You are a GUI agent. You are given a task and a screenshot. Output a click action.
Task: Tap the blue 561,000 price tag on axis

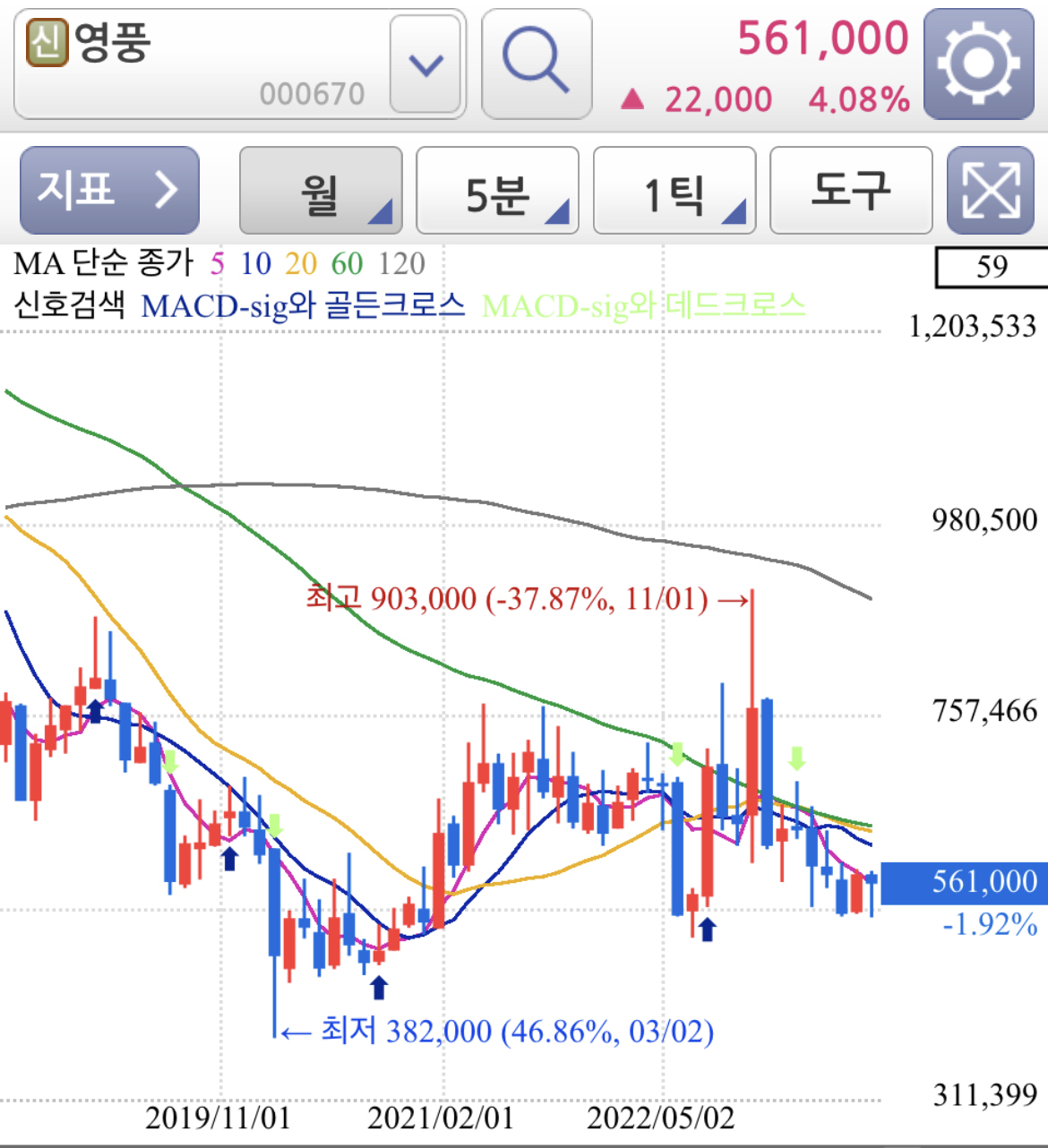click(965, 882)
